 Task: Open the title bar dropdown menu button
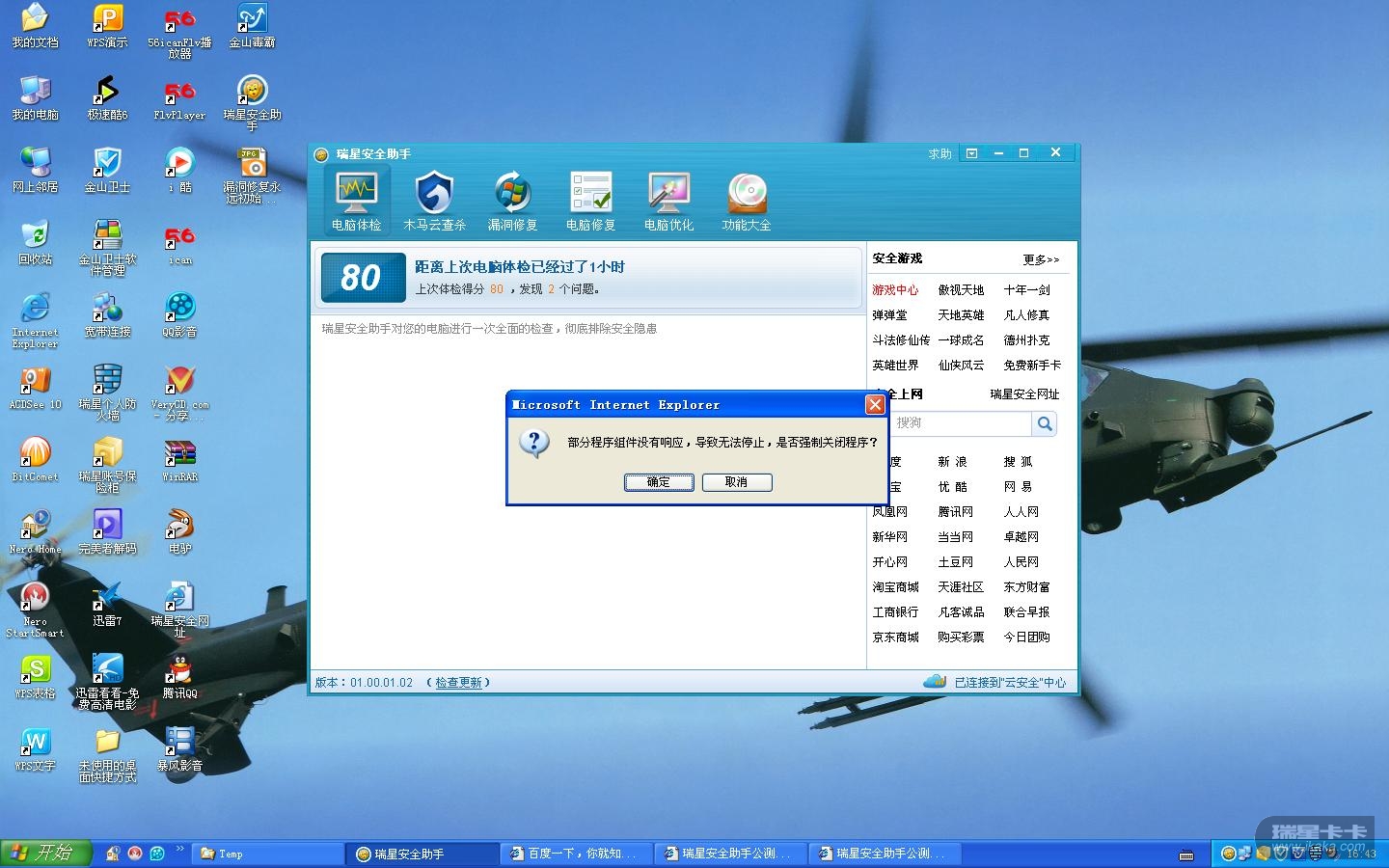(971, 153)
